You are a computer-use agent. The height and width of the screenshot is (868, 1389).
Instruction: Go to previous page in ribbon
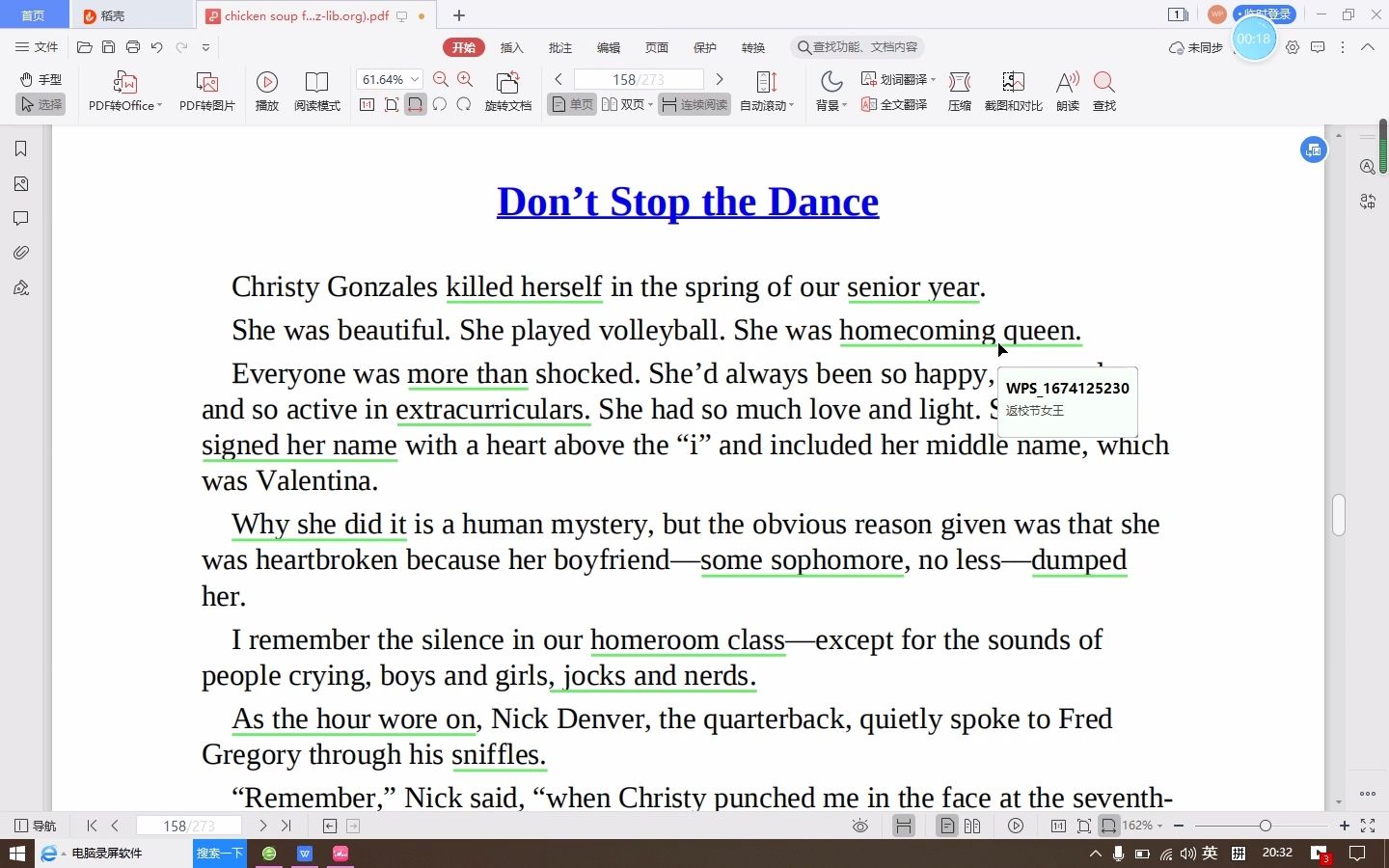(558, 79)
